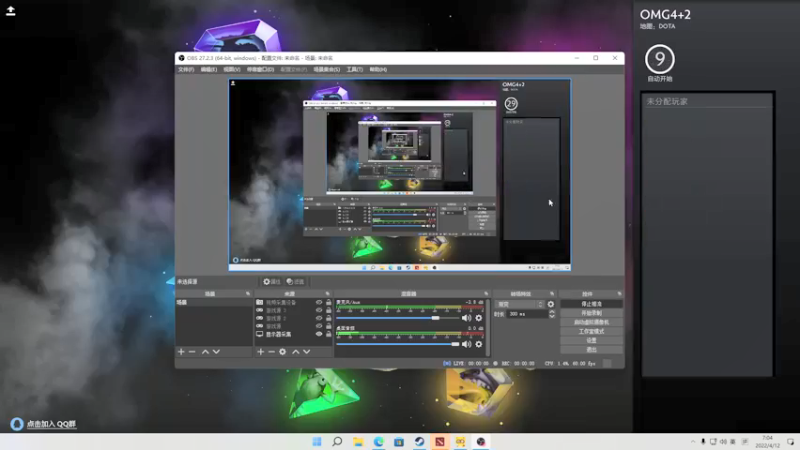Mute the Mic/Aux channel via its speaker icon
Viewport: 800px width, 450px height.
pyautogui.click(x=466, y=318)
